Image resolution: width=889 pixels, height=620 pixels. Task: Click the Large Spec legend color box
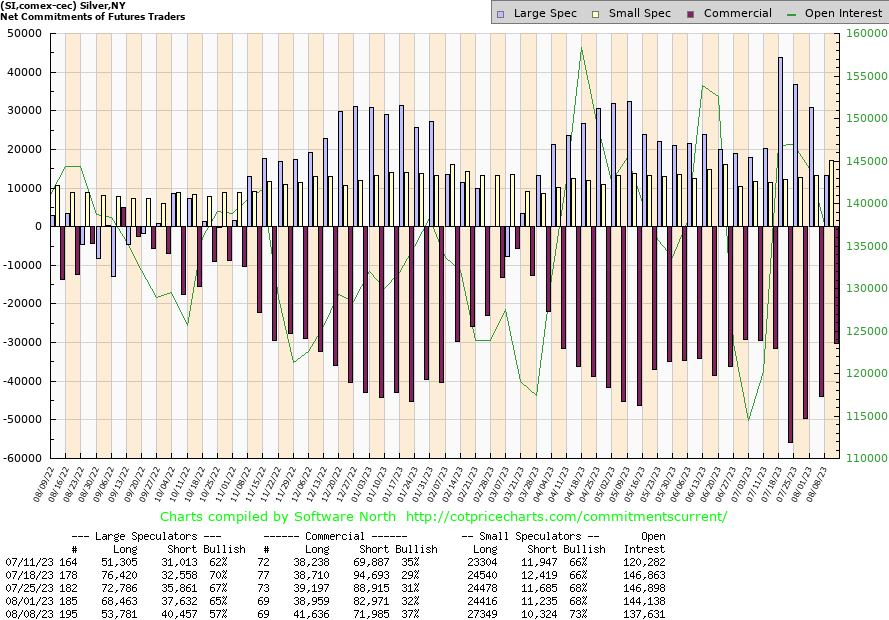(502, 13)
